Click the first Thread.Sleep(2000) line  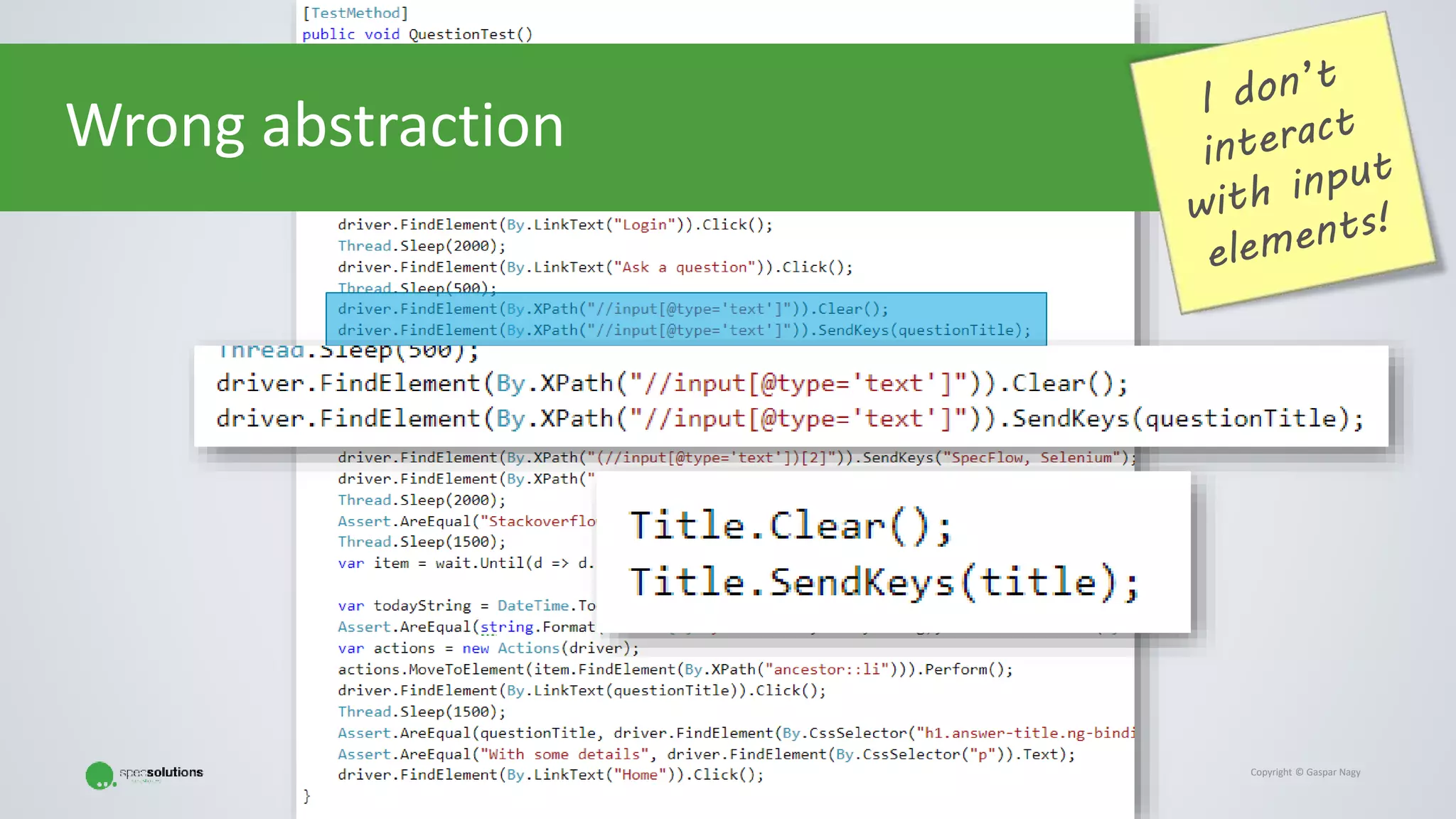tap(421, 246)
